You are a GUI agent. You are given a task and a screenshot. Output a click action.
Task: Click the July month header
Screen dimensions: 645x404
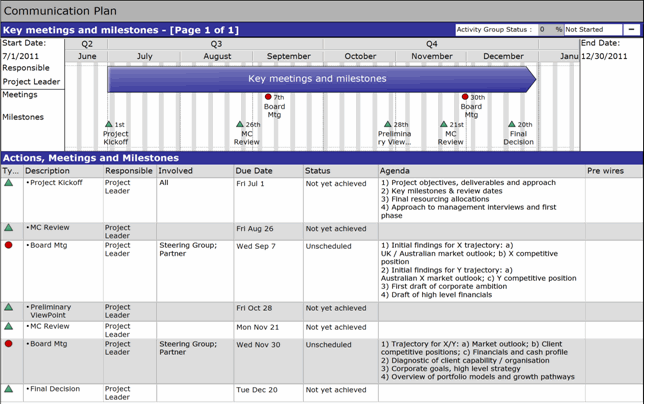pos(144,56)
